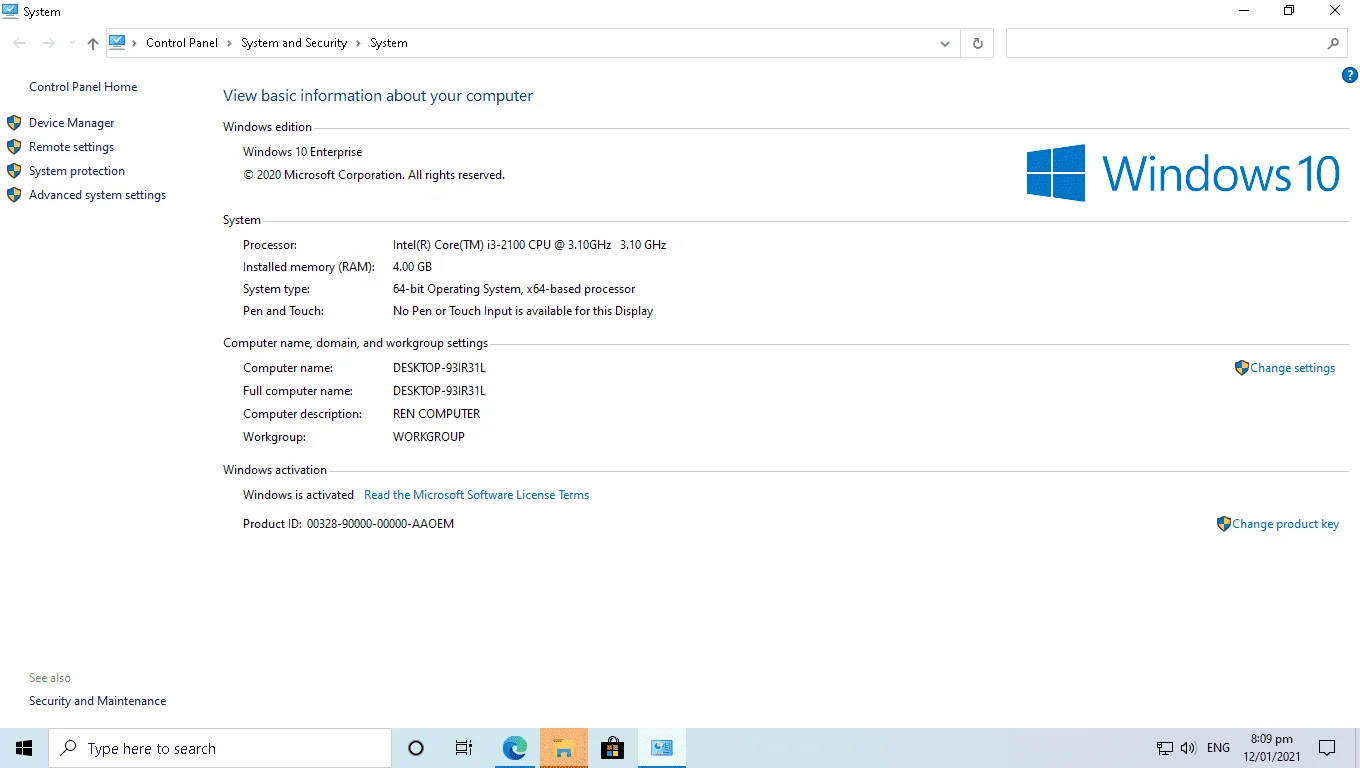The image size is (1360, 768).
Task: Click the Forward navigation arrow
Action: tap(48, 43)
